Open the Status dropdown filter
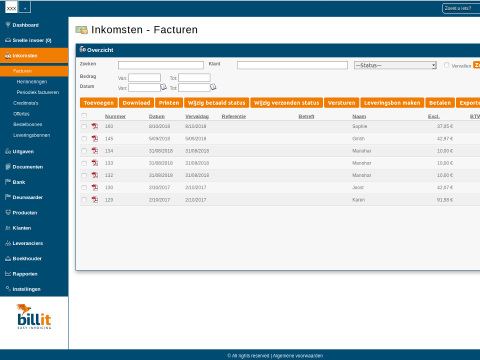Image resolution: width=480 pixels, height=360 pixels. (395, 65)
